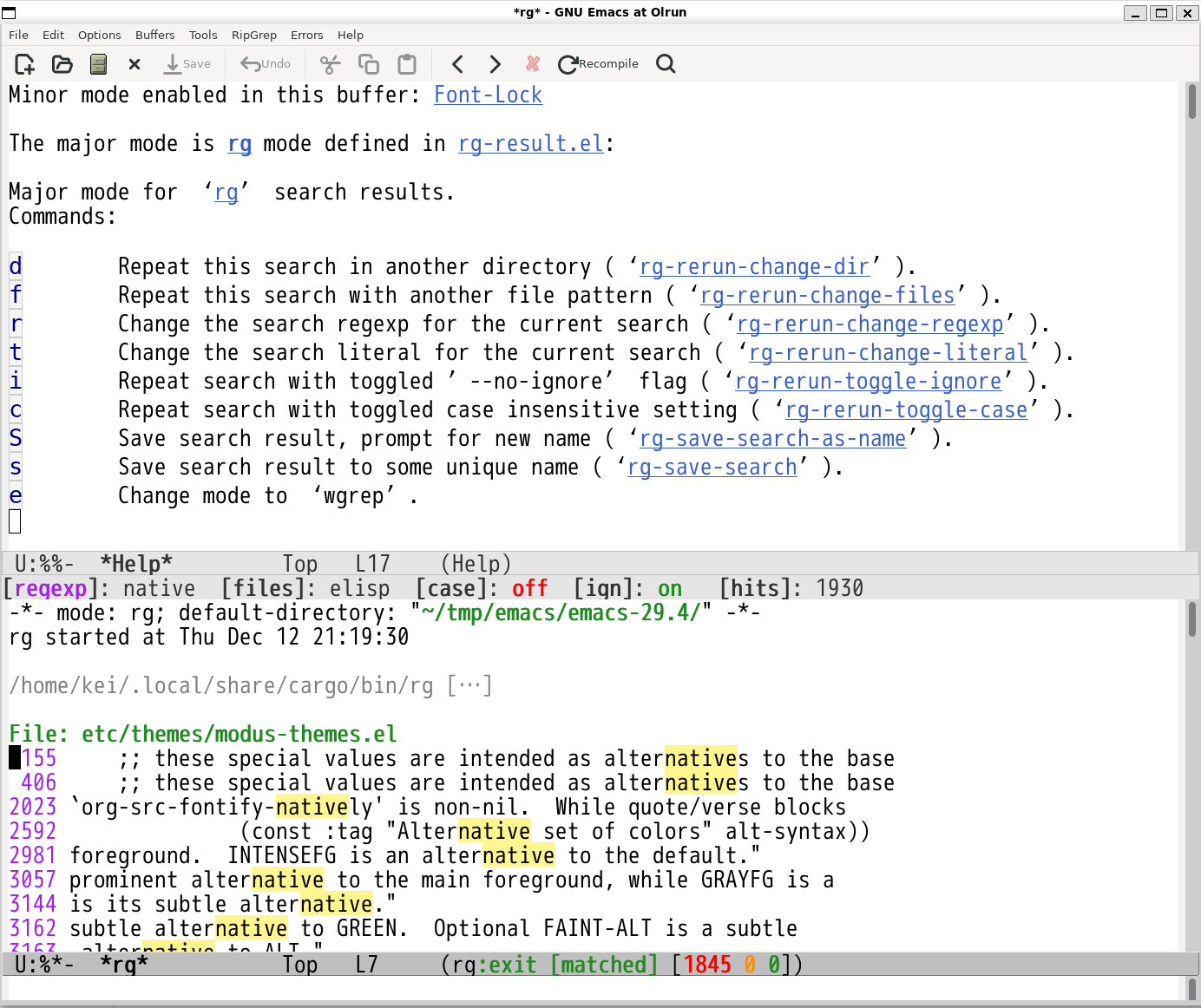Click the 'r' key binding link
Image resolution: width=1201 pixels, height=1008 pixels.
pos(15,324)
